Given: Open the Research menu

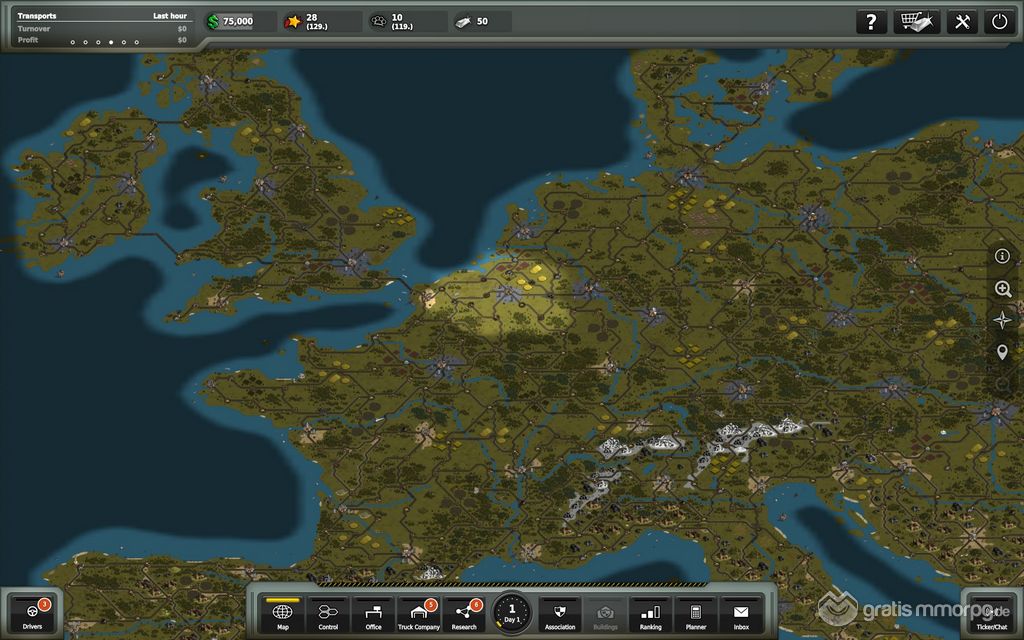Looking at the screenshot, I should point(464,614).
